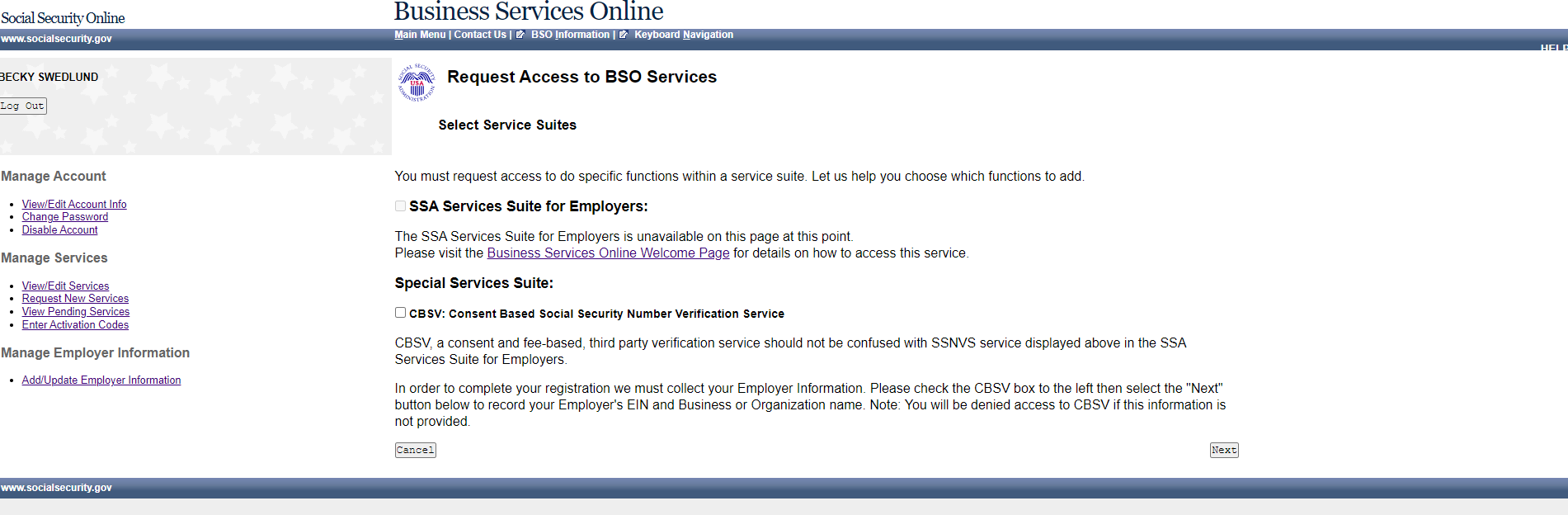Click the Select Service Suites subheading

click(x=507, y=125)
